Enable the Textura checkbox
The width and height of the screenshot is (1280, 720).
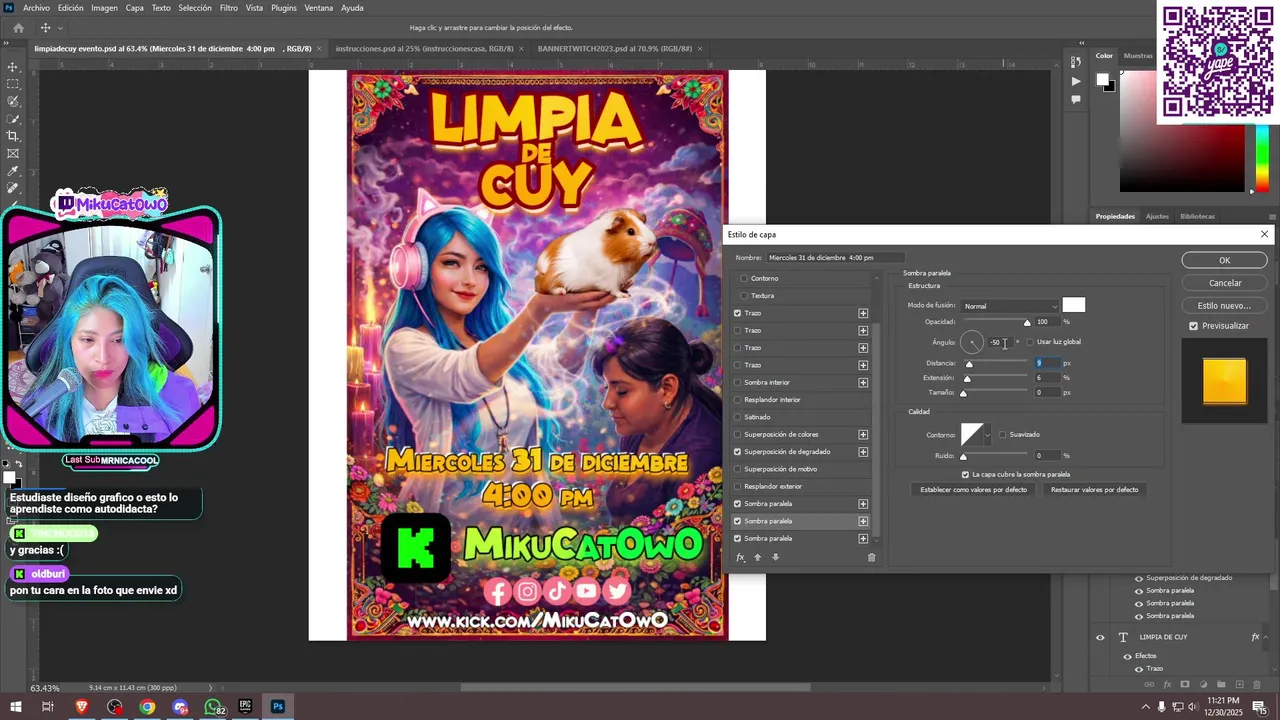pos(744,296)
